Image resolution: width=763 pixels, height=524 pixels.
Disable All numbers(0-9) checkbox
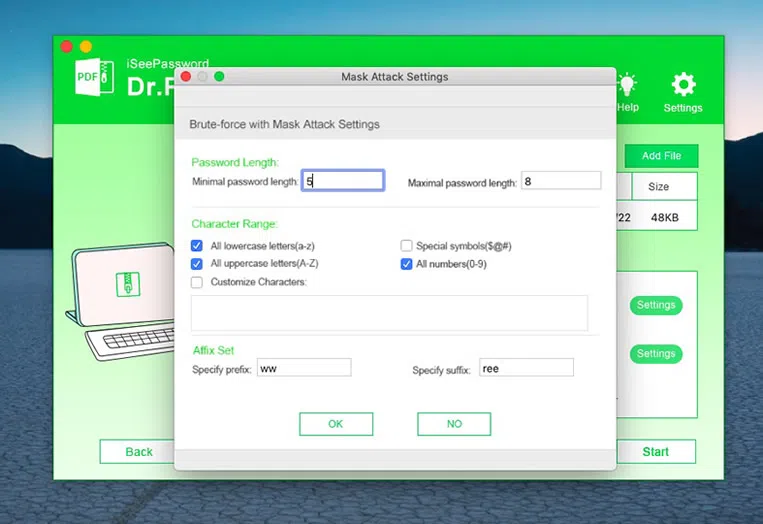pyautogui.click(x=407, y=264)
